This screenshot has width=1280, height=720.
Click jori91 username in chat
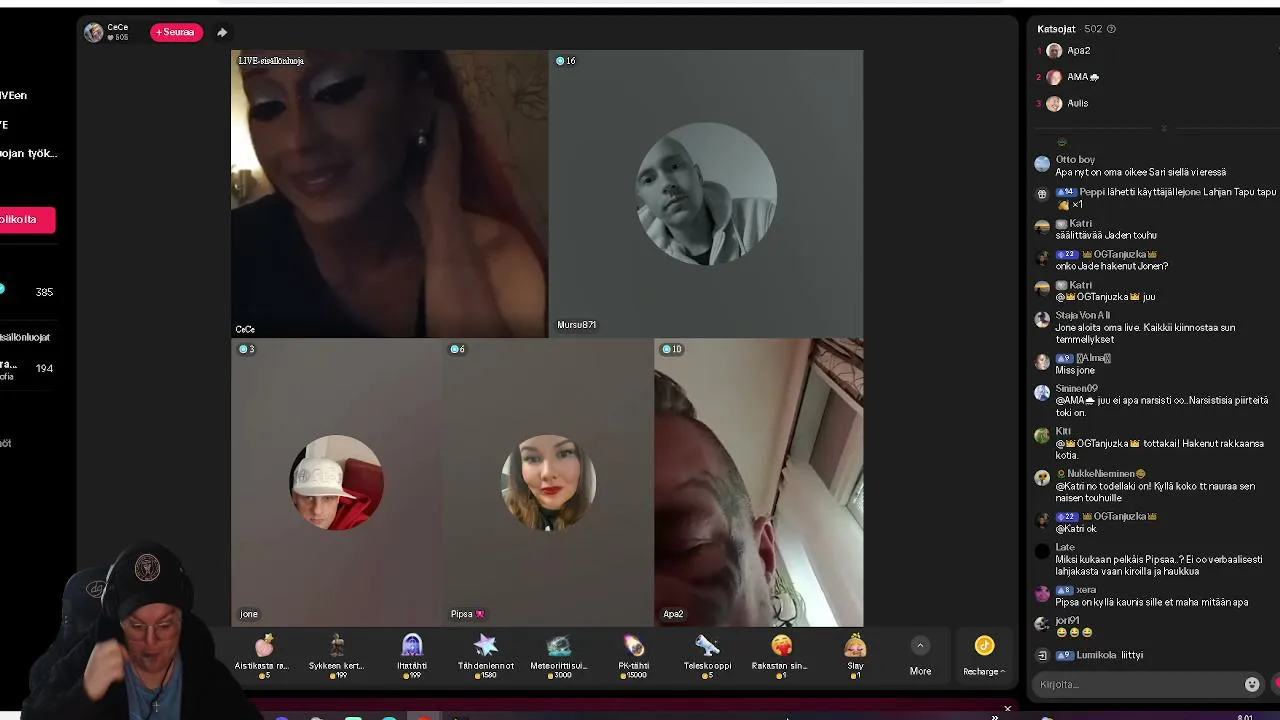1068,621
